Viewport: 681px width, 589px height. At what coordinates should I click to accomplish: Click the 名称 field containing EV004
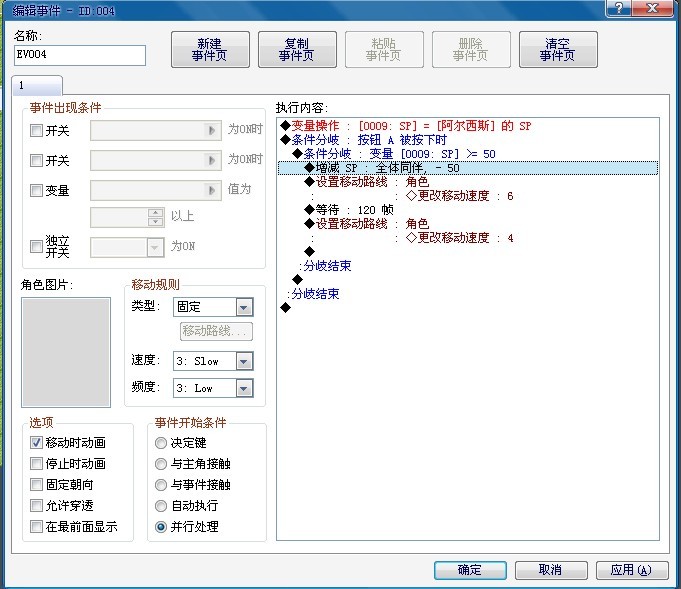pyautogui.click(x=80, y=55)
